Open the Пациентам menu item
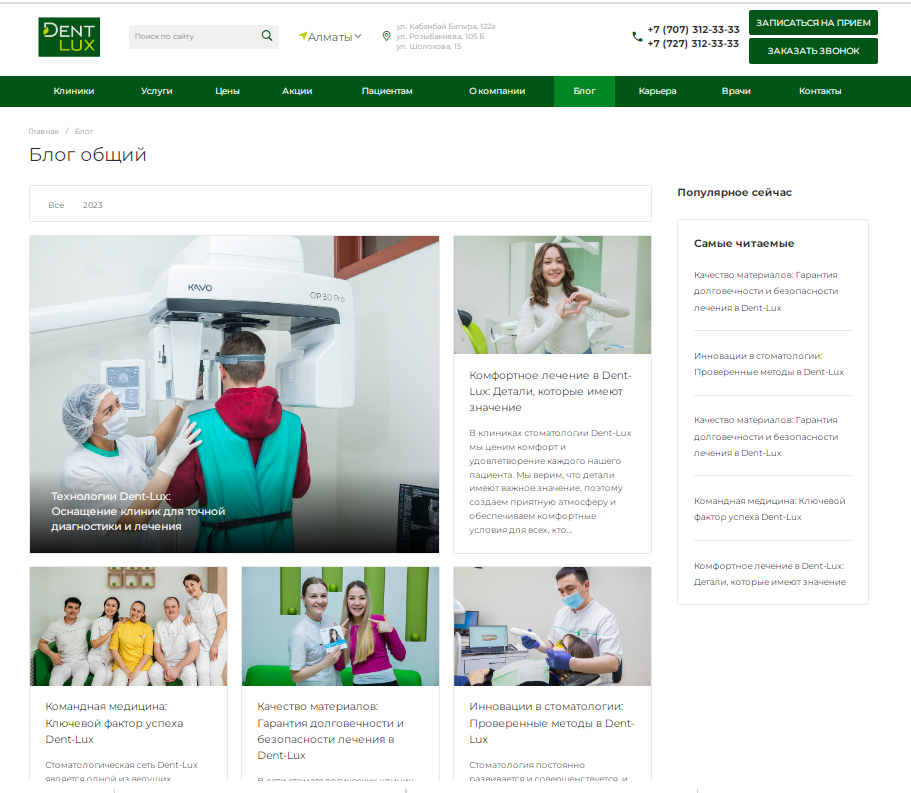911x793 pixels. (387, 91)
